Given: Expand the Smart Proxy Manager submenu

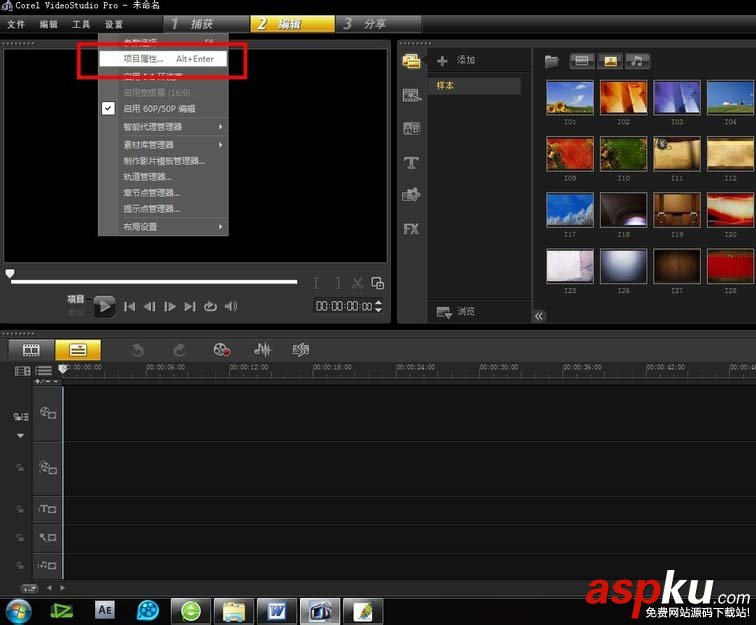Looking at the screenshot, I should pyautogui.click(x=163, y=127).
